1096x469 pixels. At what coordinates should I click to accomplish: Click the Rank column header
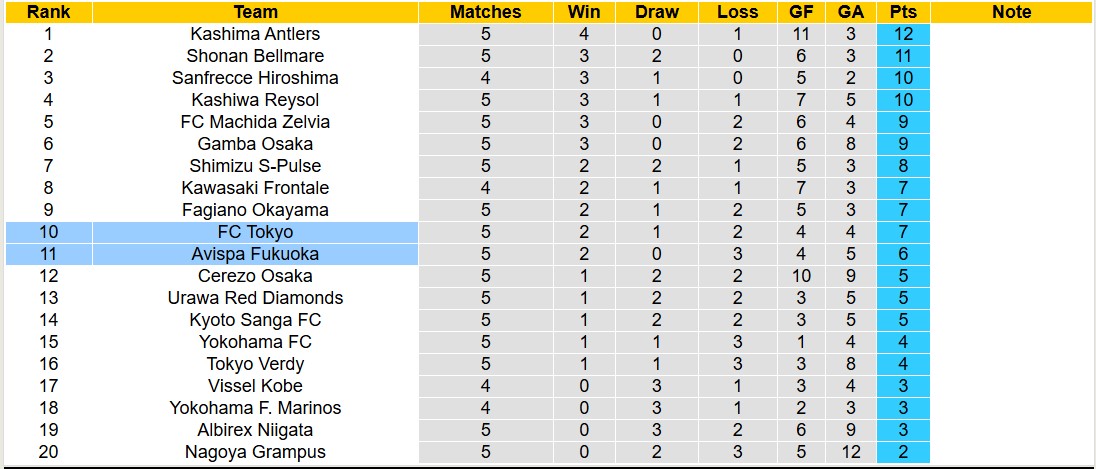coord(47,12)
